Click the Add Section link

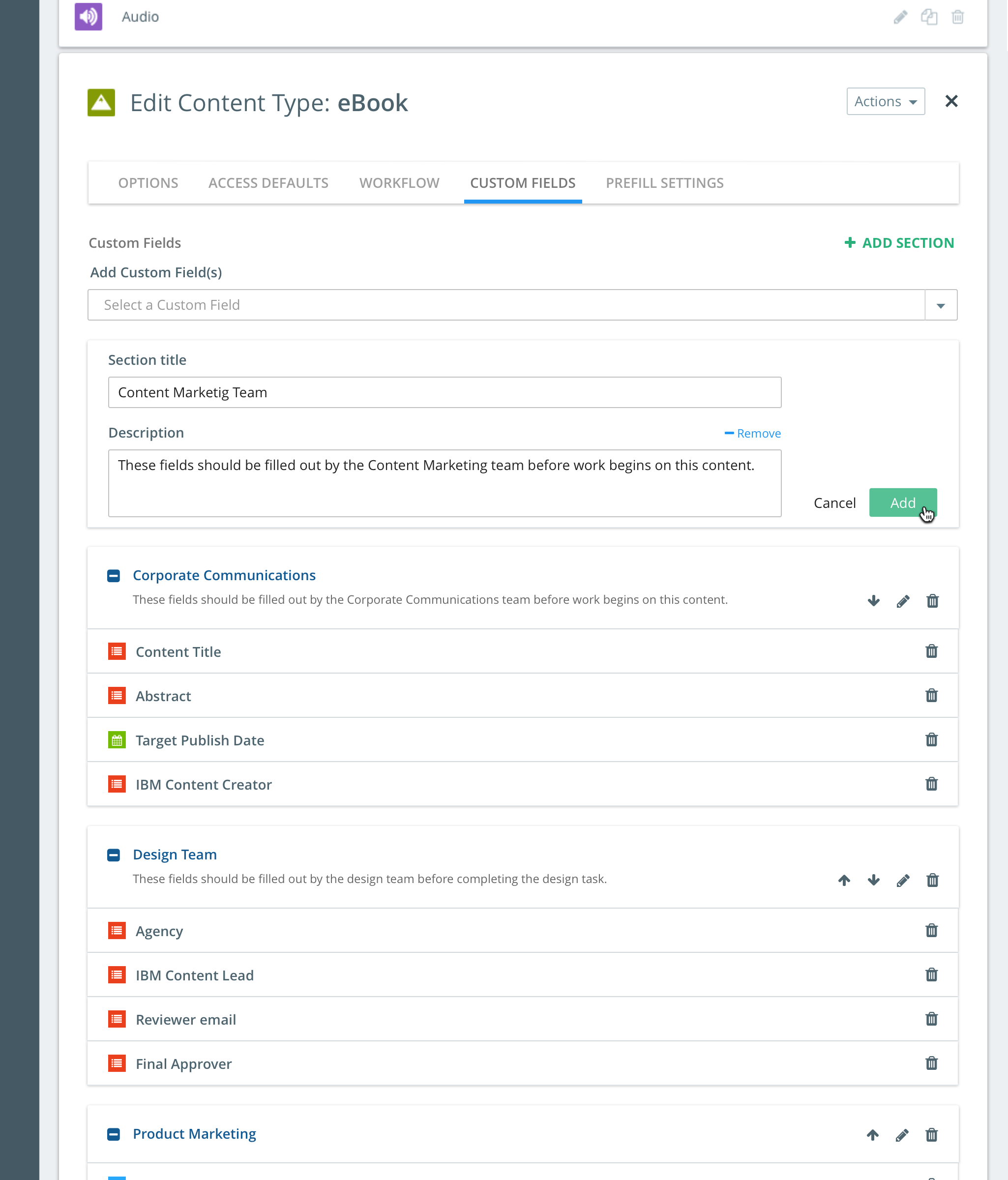[899, 242]
